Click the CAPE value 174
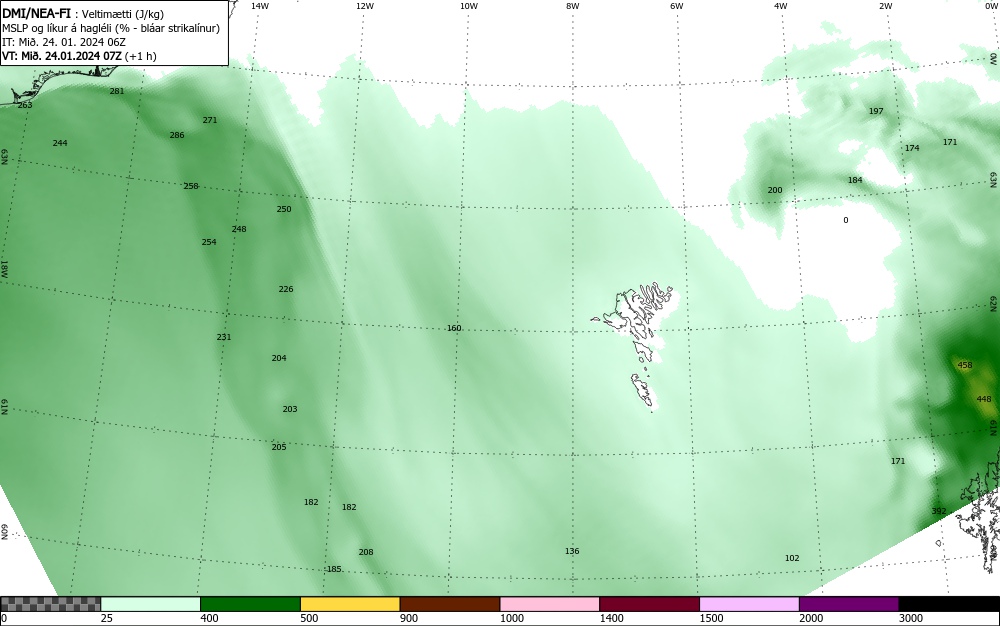Image resolution: width=1000 pixels, height=626 pixels. coord(913,149)
